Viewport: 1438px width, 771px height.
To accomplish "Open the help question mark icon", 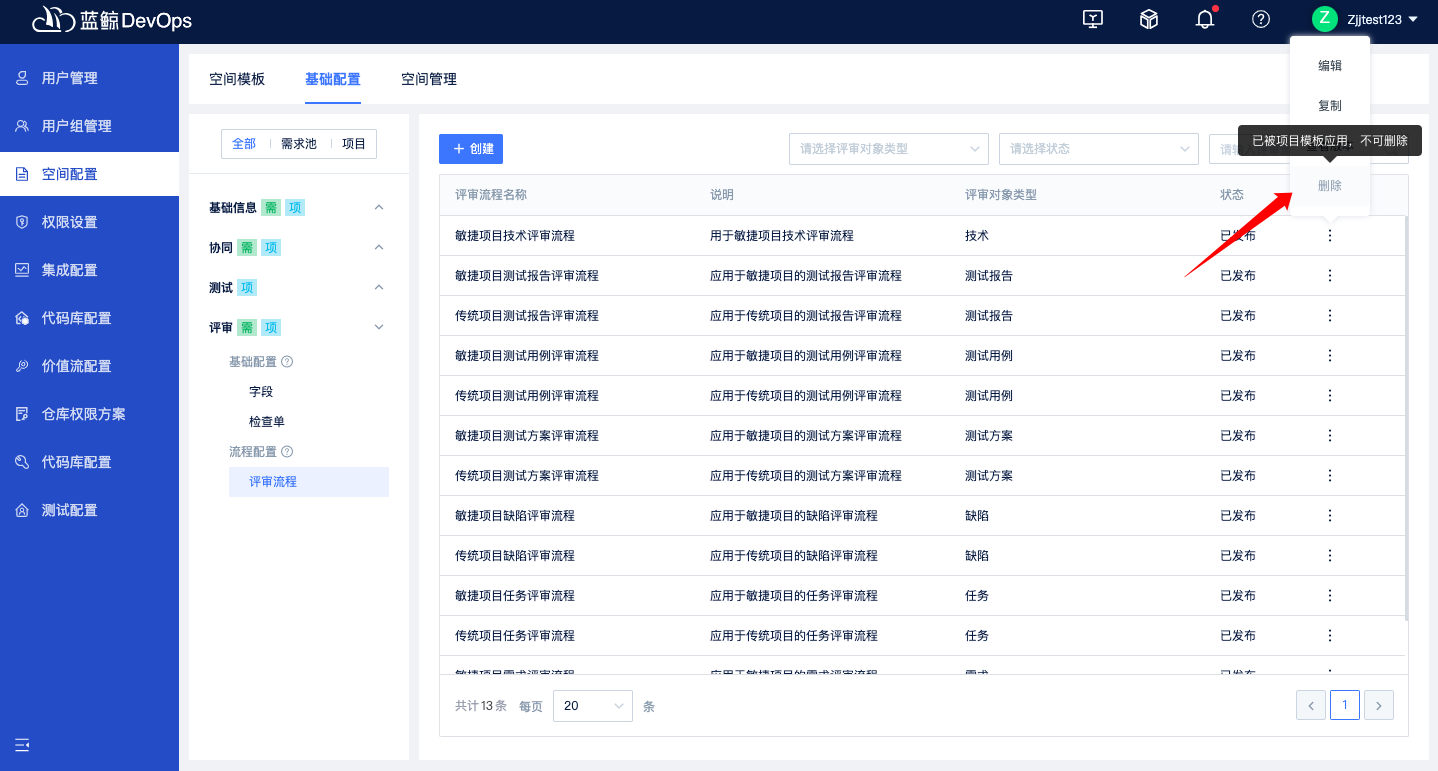I will pyautogui.click(x=1261, y=19).
